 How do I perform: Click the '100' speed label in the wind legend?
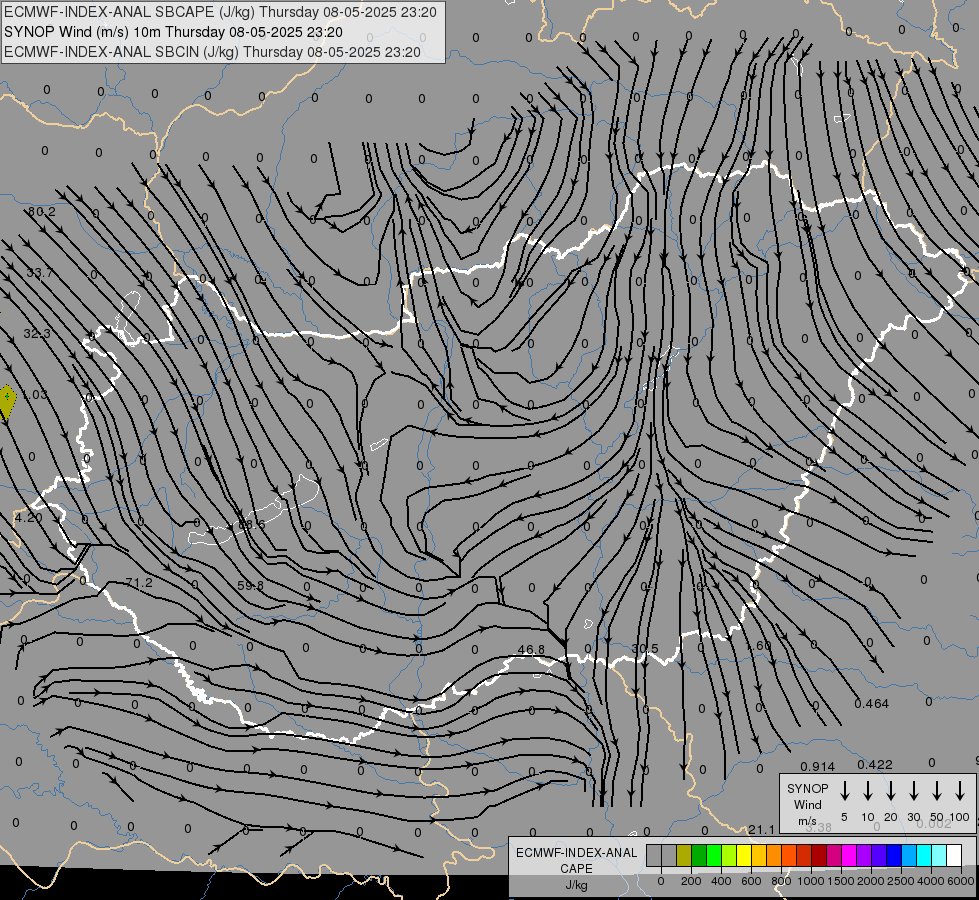click(x=960, y=817)
